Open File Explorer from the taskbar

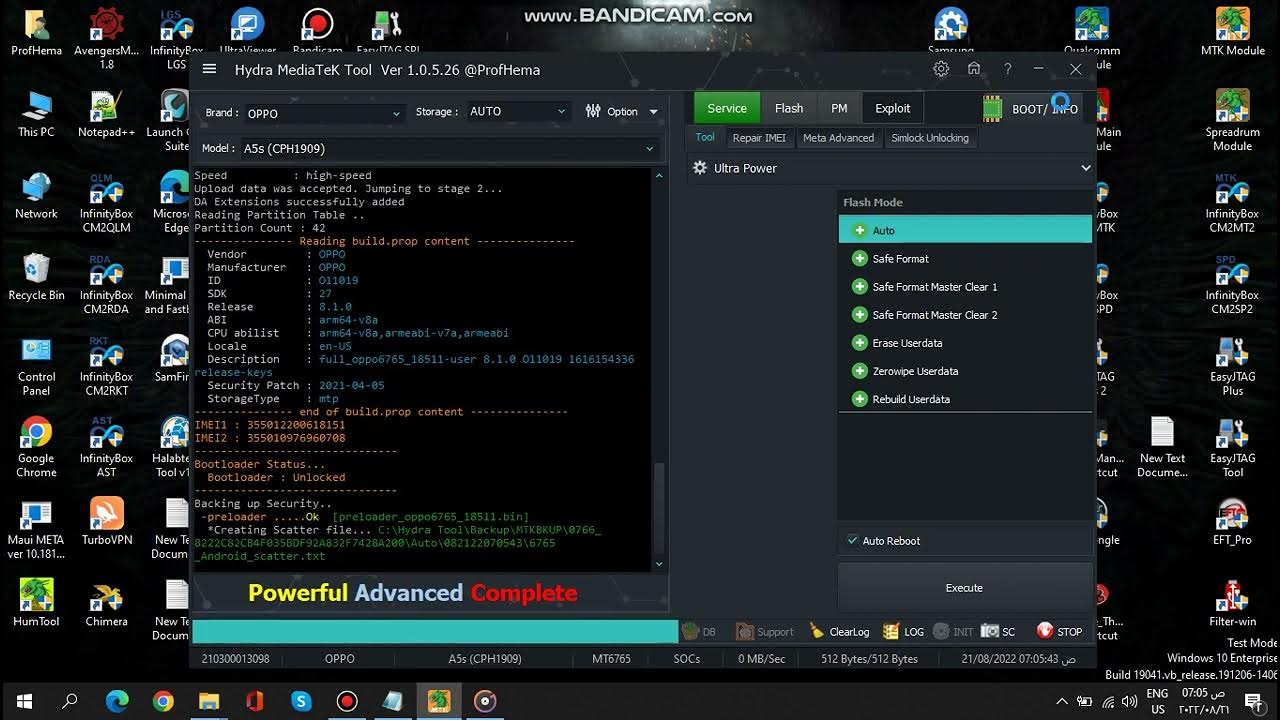coord(209,700)
